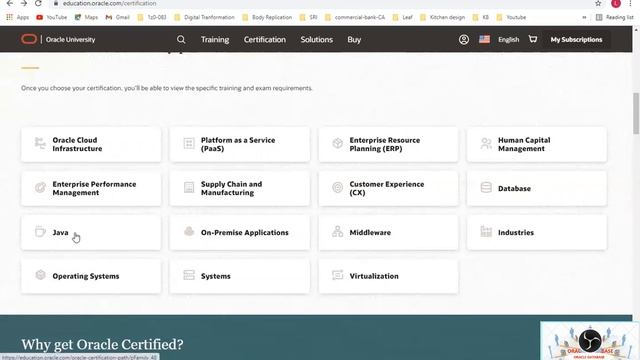This screenshot has width=640, height=360.
Task: Open the English language selector
Action: point(509,40)
